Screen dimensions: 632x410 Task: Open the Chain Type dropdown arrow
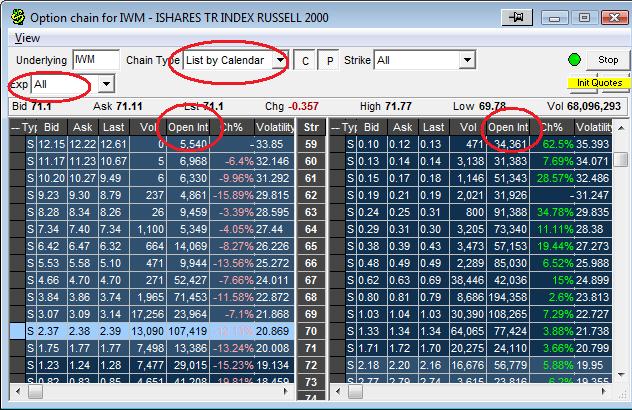click(280, 60)
